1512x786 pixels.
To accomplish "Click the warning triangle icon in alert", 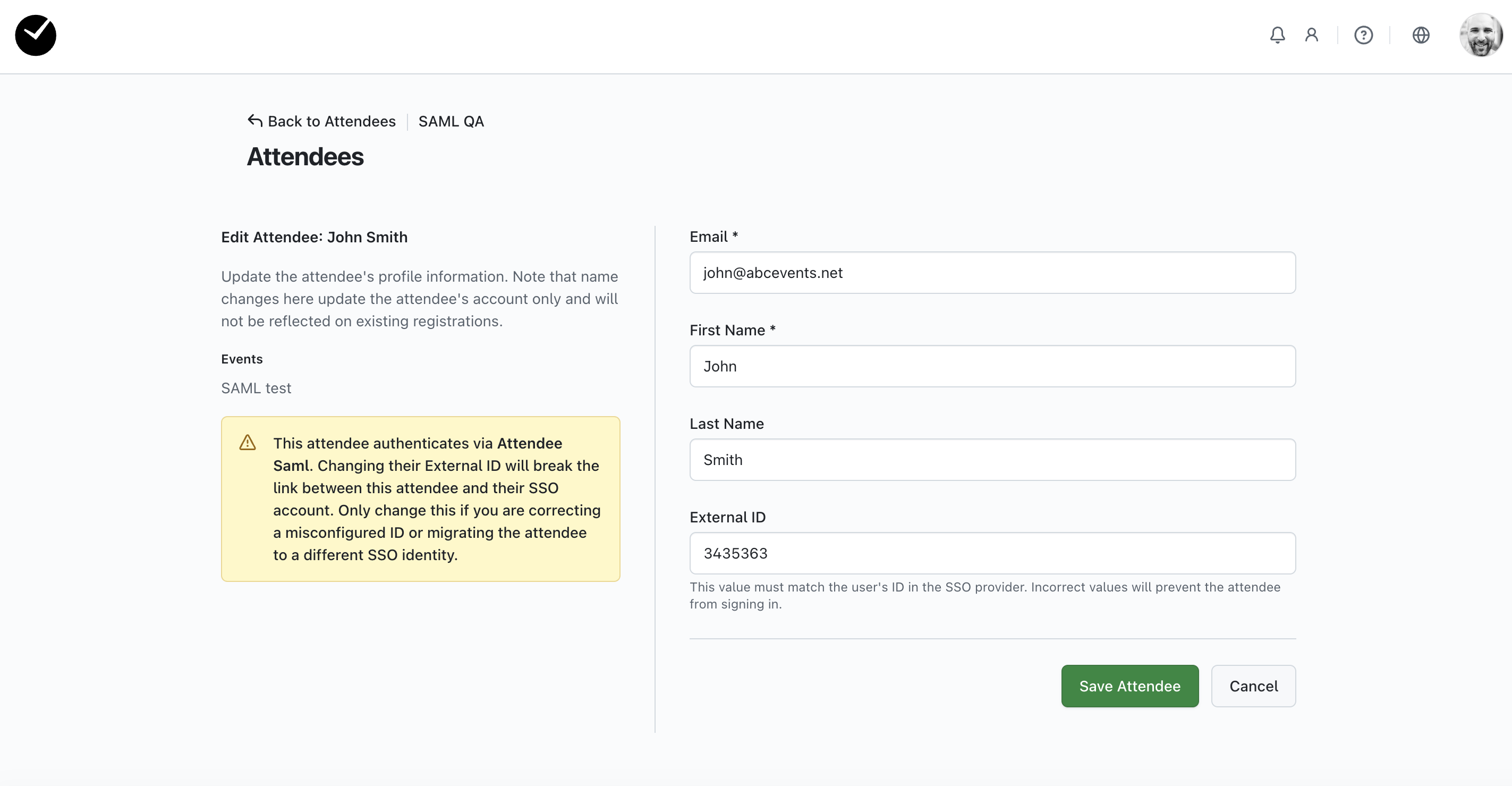I will click(x=248, y=443).
